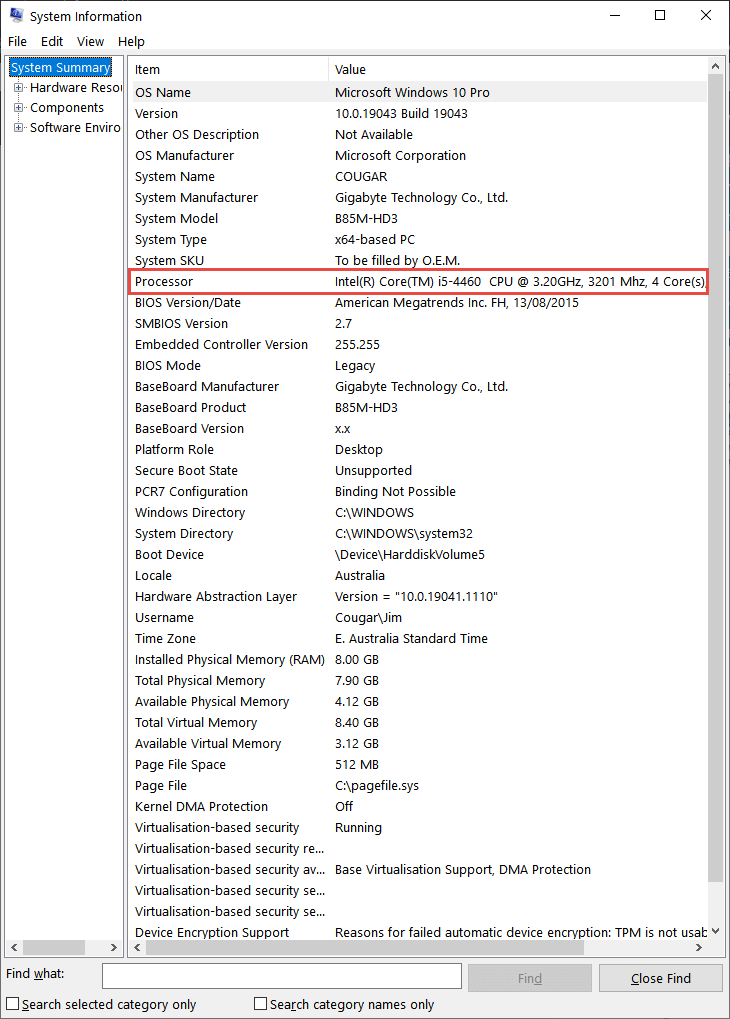Select the 'Time Zone' row
Viewport: 730px width, 1019px height.
[x=417, y=639]
